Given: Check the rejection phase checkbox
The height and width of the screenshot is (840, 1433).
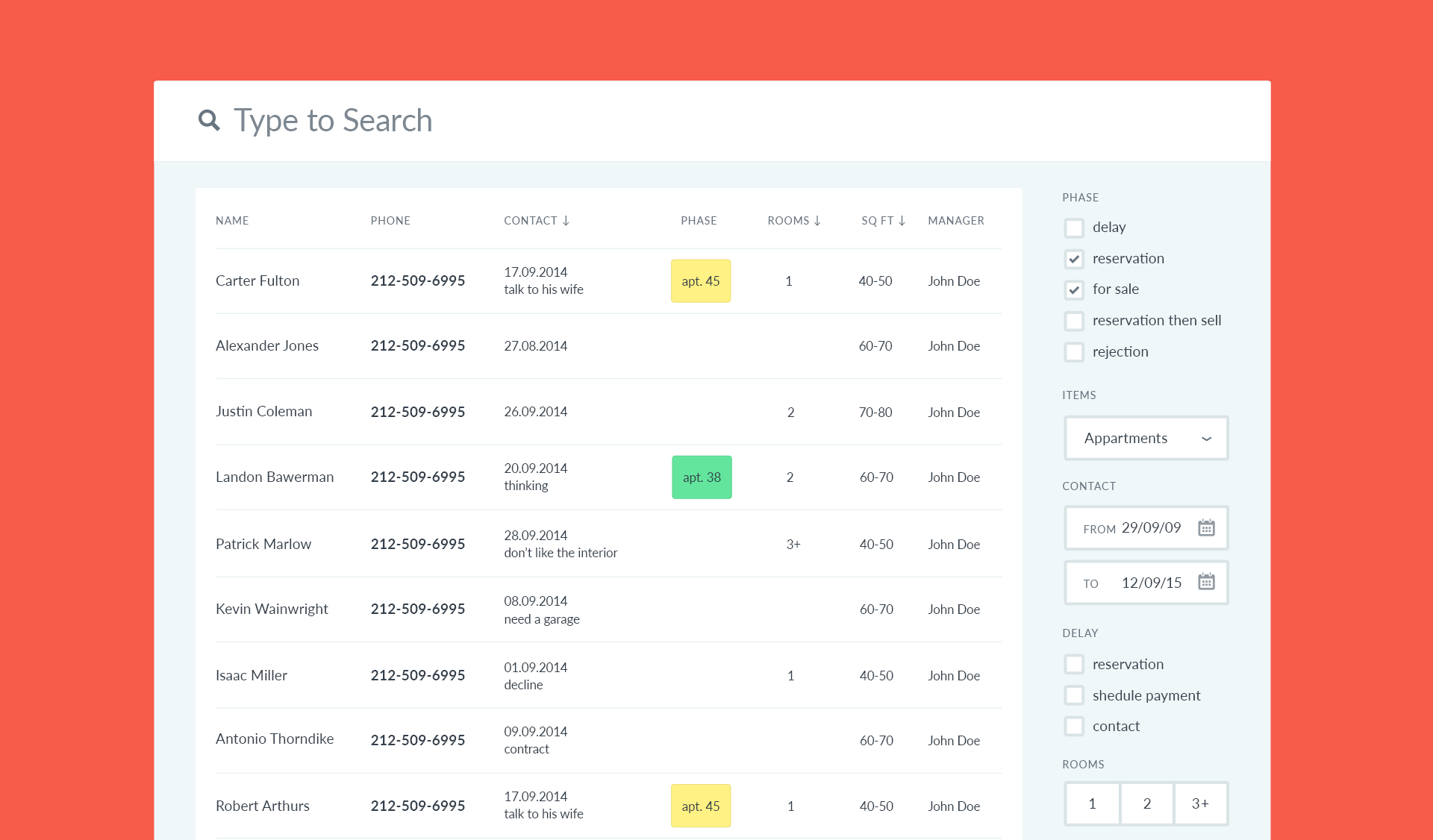Looking at the screenshot, I should 1074,352.
